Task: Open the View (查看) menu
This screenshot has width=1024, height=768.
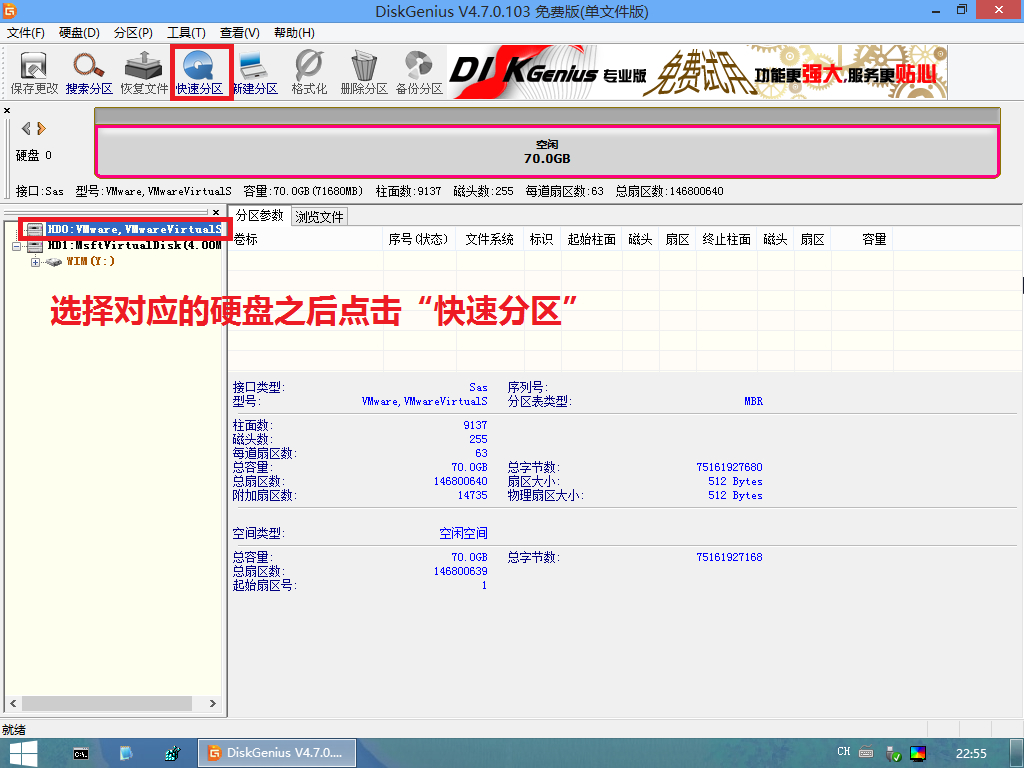Action: tap(240, 33)
